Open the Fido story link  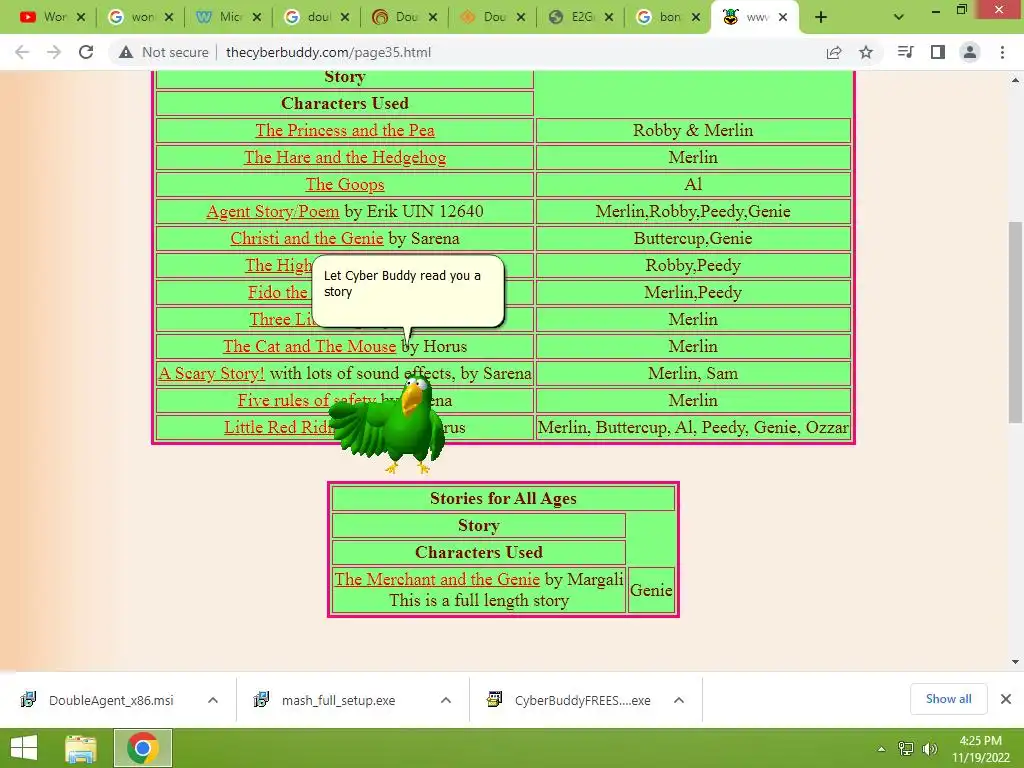coord(278,293)
